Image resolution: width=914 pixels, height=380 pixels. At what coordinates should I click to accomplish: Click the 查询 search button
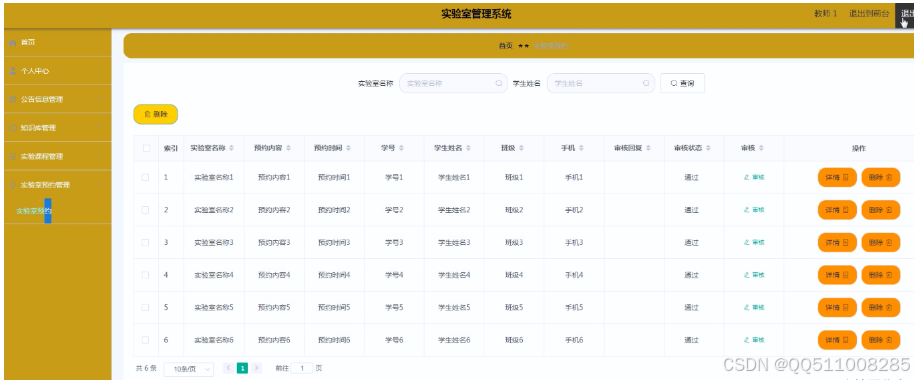pyautogui.click(x=682, y=83)
